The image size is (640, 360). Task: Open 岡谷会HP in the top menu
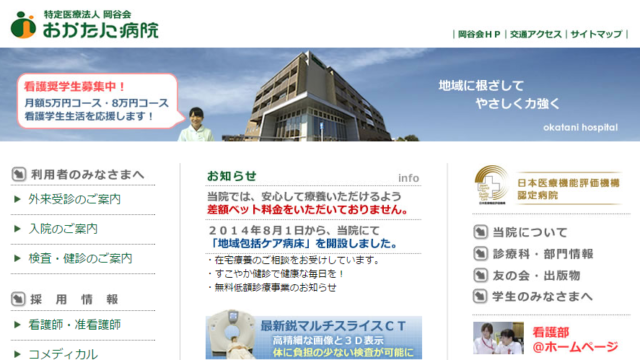point(479,34)
